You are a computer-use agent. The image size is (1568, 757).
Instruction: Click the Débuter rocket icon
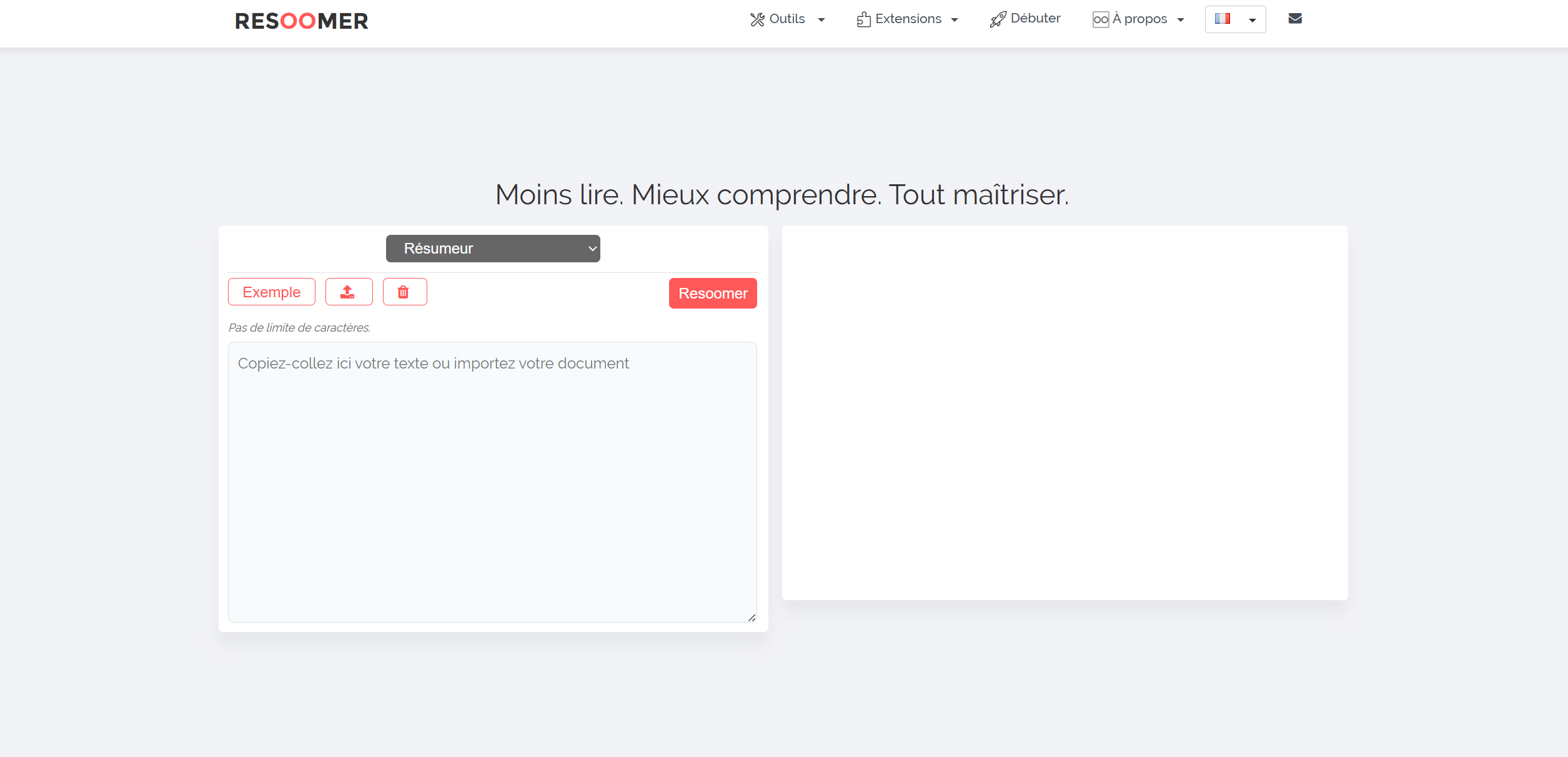pyautogui.click(x=998, y=20)
